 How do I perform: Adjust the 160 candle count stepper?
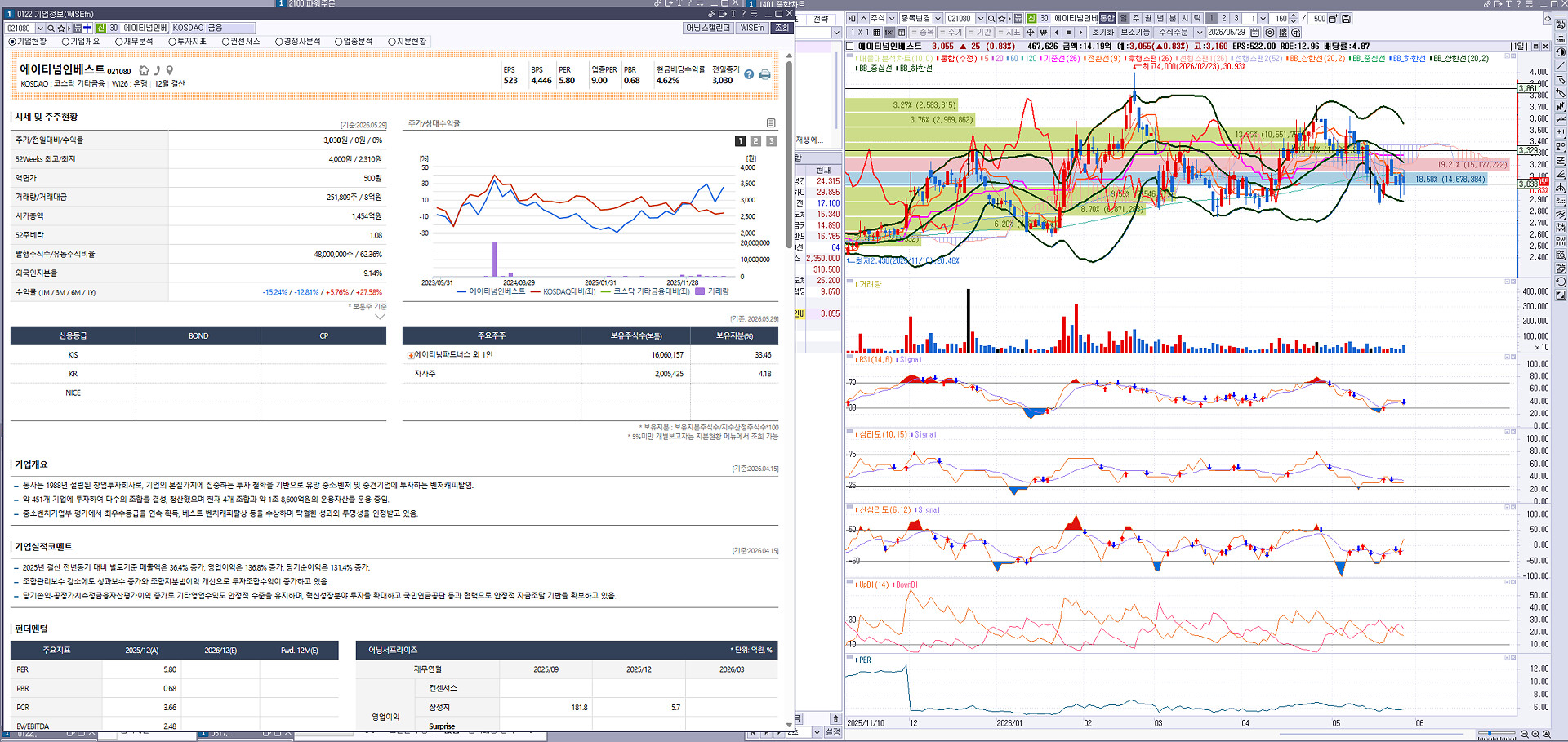click(1294, 18)
